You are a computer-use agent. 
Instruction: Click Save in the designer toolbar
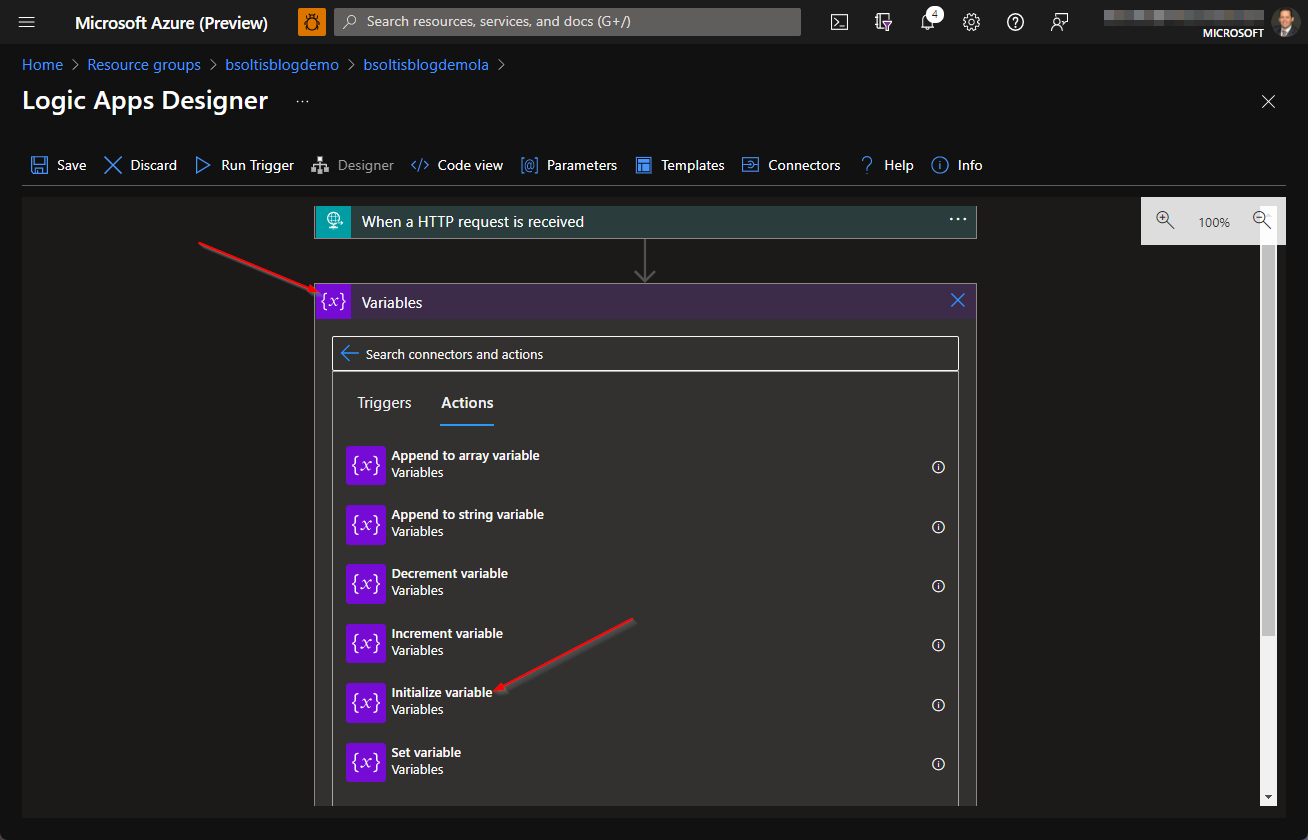[x=58, y=165]
